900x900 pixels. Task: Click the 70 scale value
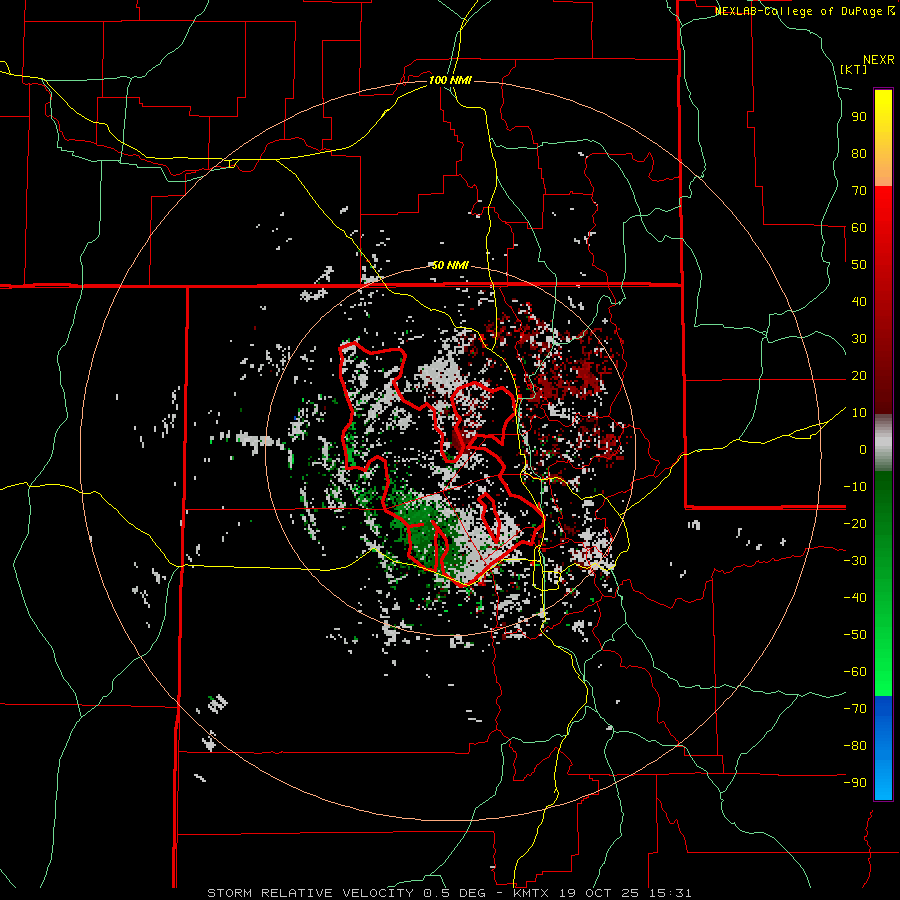pyautogui.click(x=859, y=191)
